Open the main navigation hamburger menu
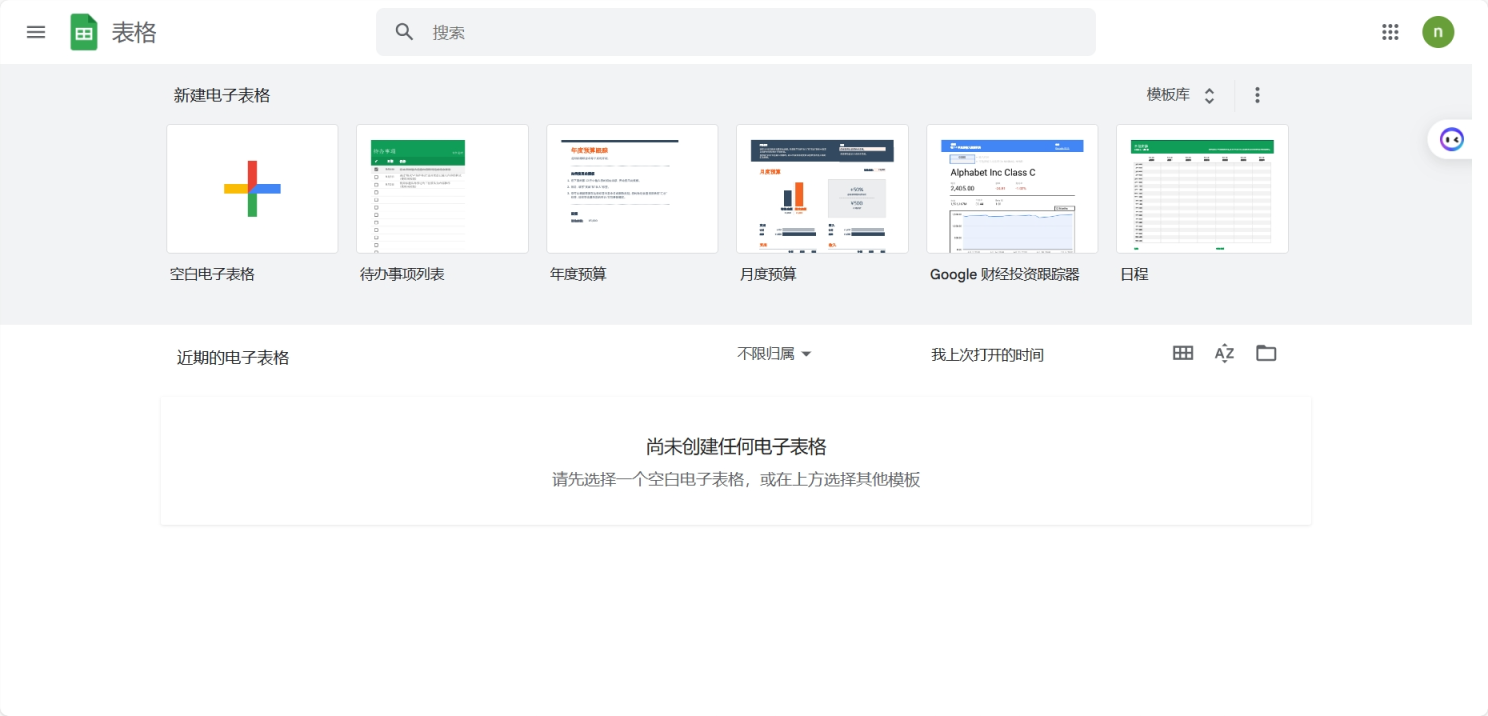 point(35,31)
